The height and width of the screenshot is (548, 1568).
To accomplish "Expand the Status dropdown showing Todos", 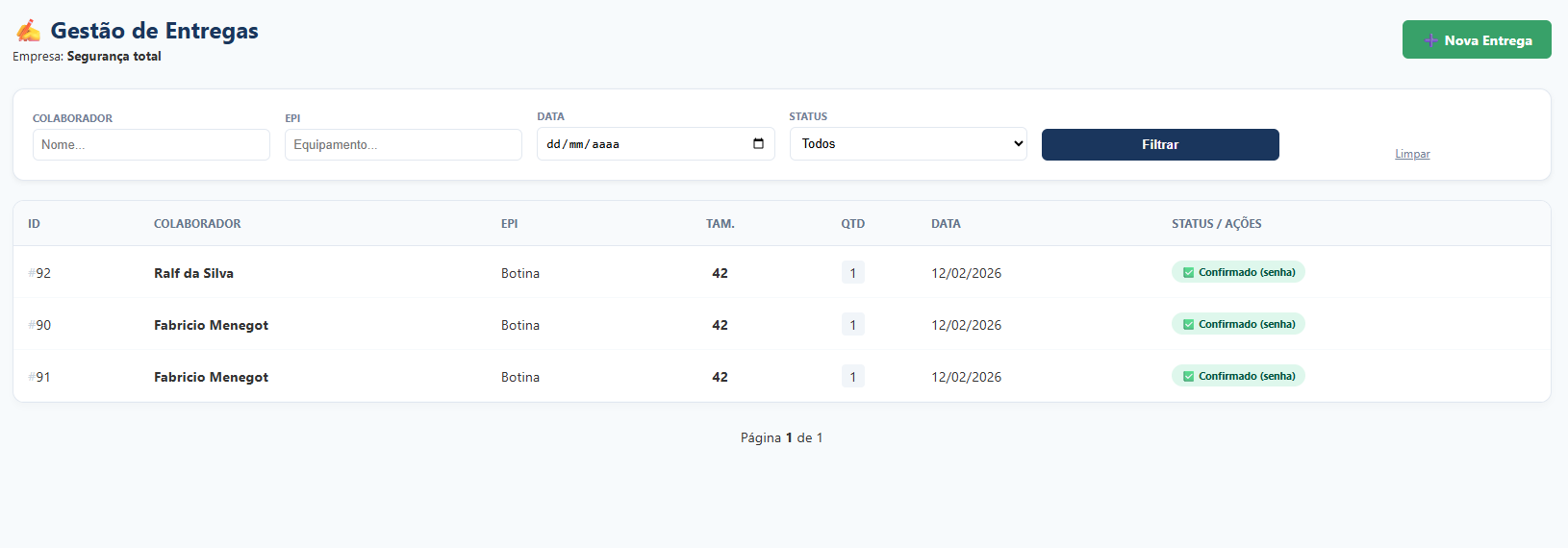I will 907,144.
